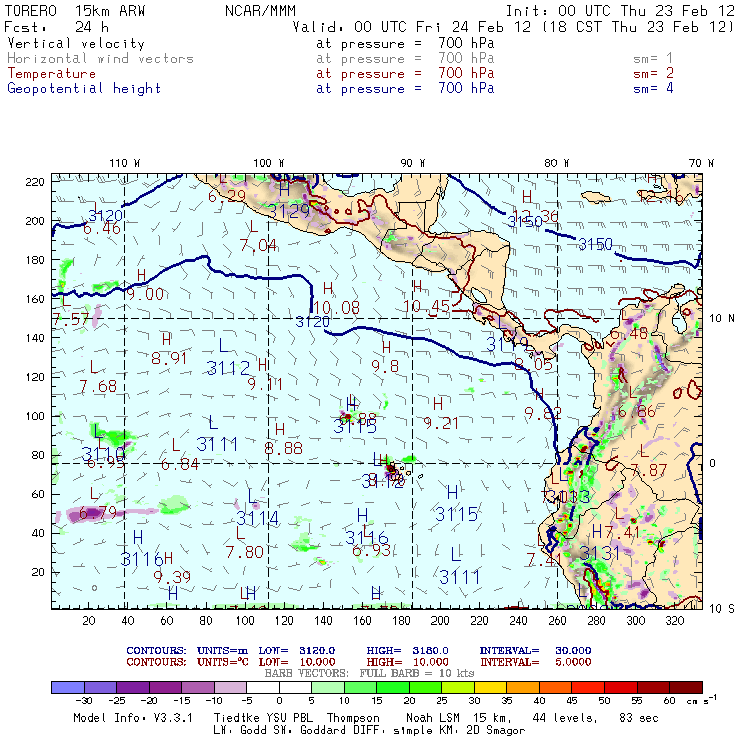Click the red '7.87' value over South America
This screenshot has height=740, width=740.
pos(648,471)
